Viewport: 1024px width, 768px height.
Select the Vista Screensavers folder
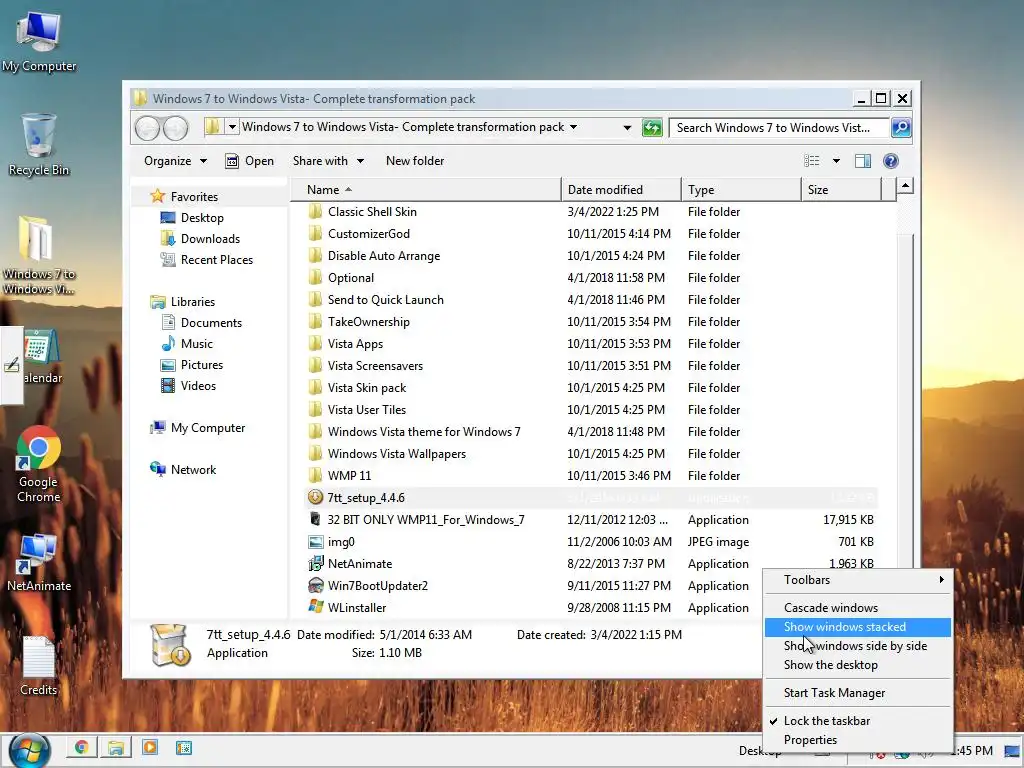(376, 366)
